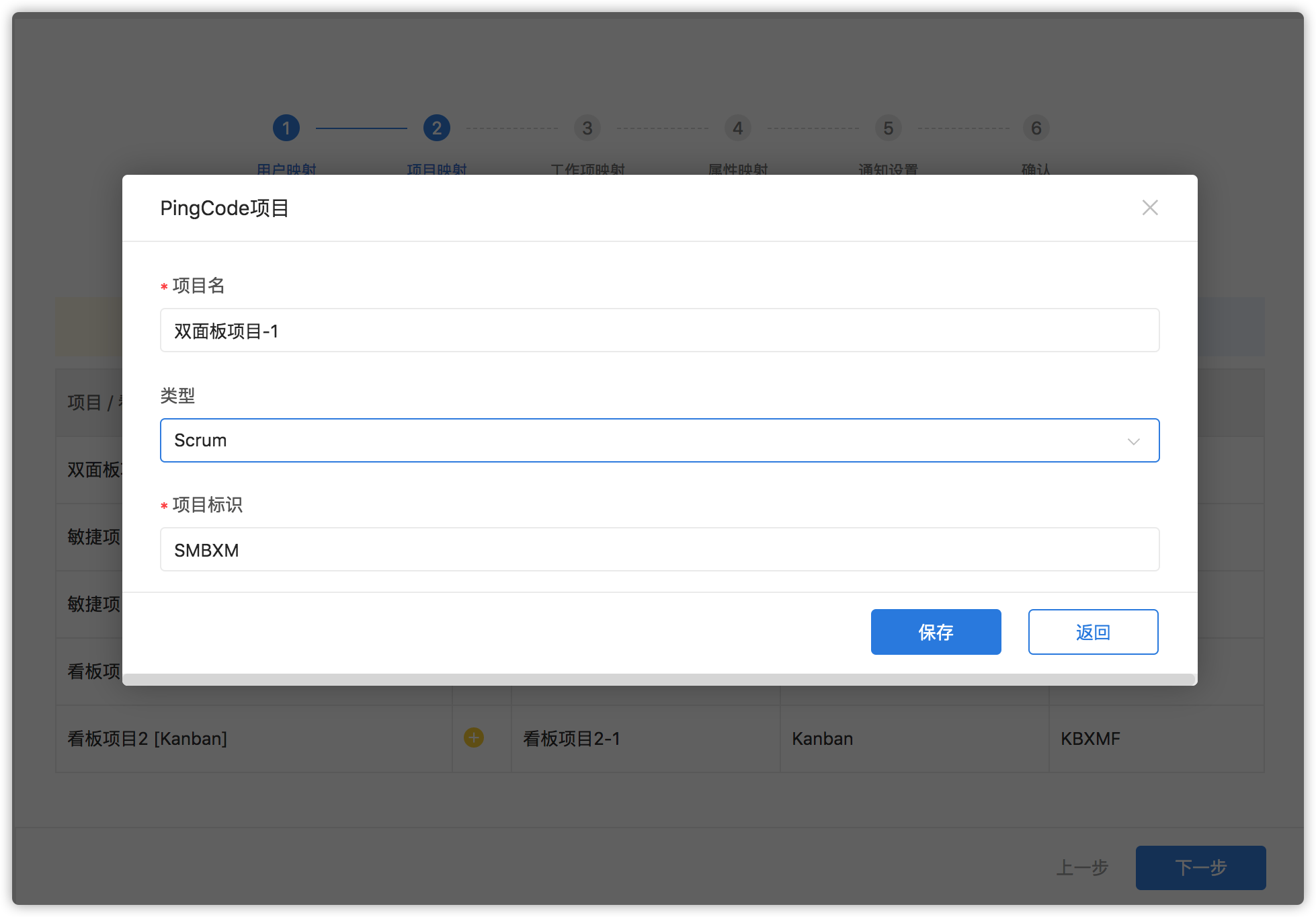Click the chevron arrow on the Scrum selector

coord(1134,442)
